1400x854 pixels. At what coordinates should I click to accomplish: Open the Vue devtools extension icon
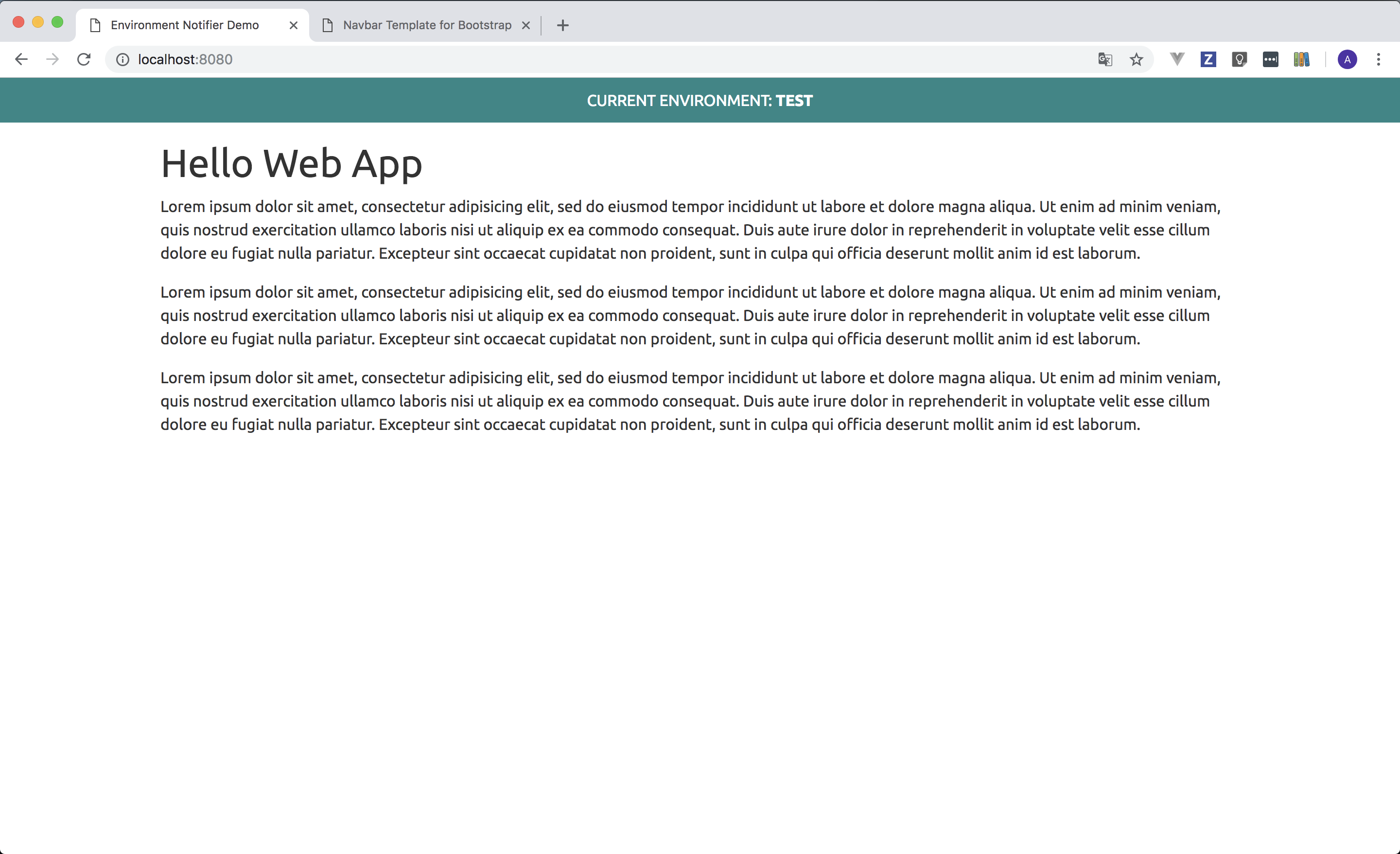pyautogui.click(x=1177, y=59)
